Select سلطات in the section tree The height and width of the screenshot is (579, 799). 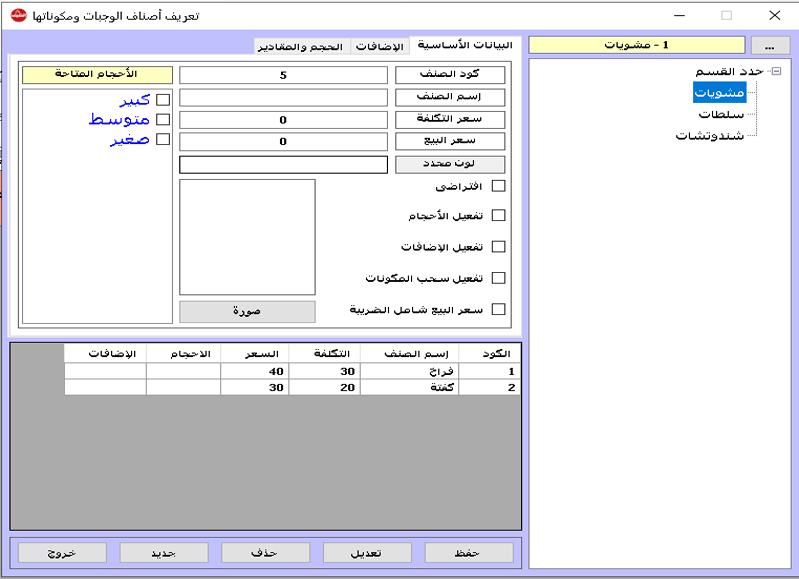point(721,114)
